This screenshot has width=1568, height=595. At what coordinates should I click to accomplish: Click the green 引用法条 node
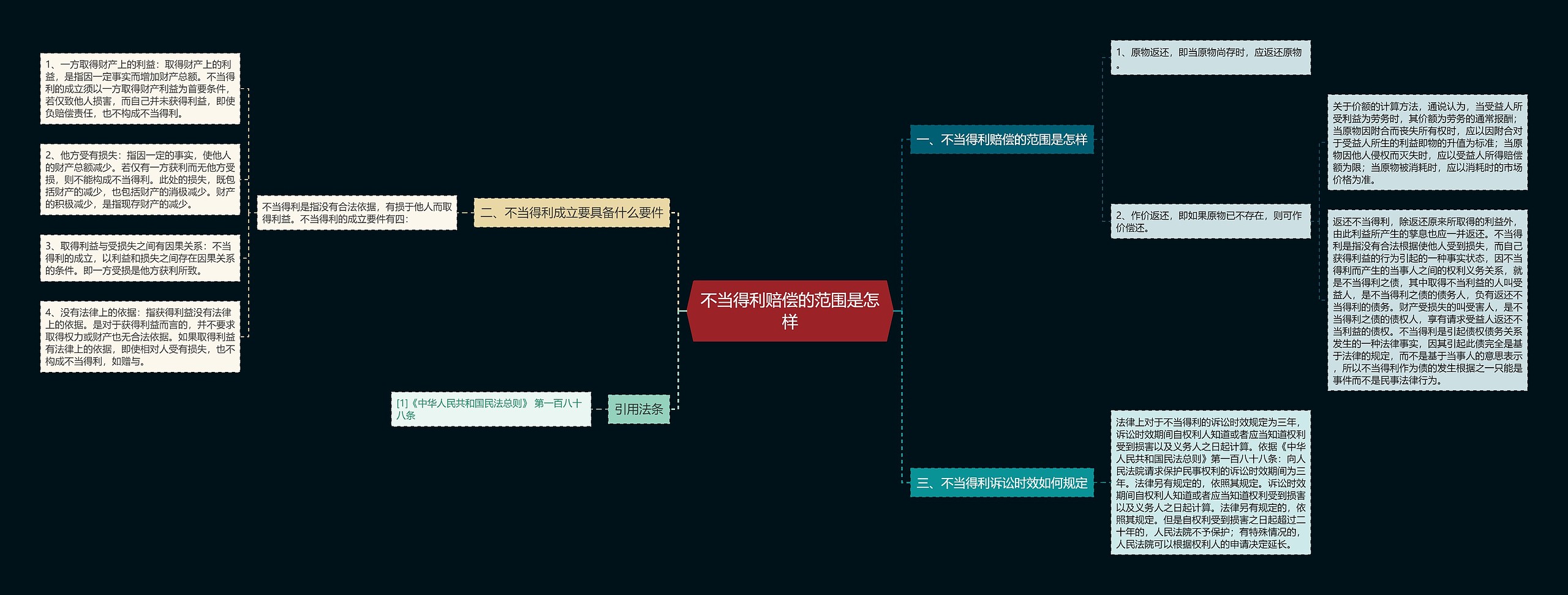pyautogui.click(x=639, y=410)
